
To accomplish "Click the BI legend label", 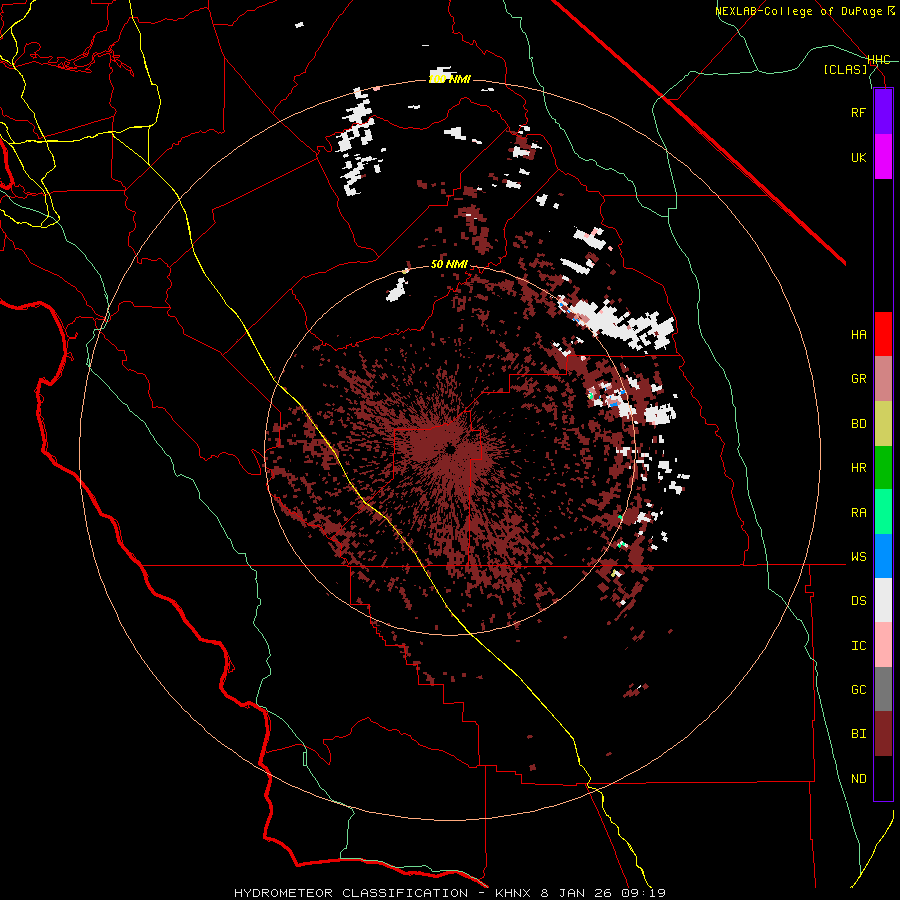I will pos(858,734).
